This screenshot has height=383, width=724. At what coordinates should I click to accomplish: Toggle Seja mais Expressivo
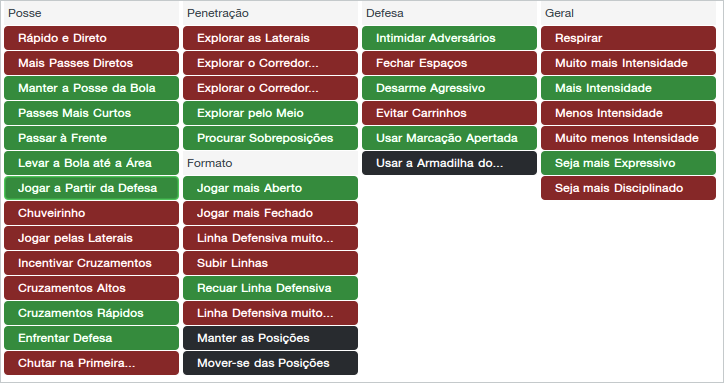(628, 163)
